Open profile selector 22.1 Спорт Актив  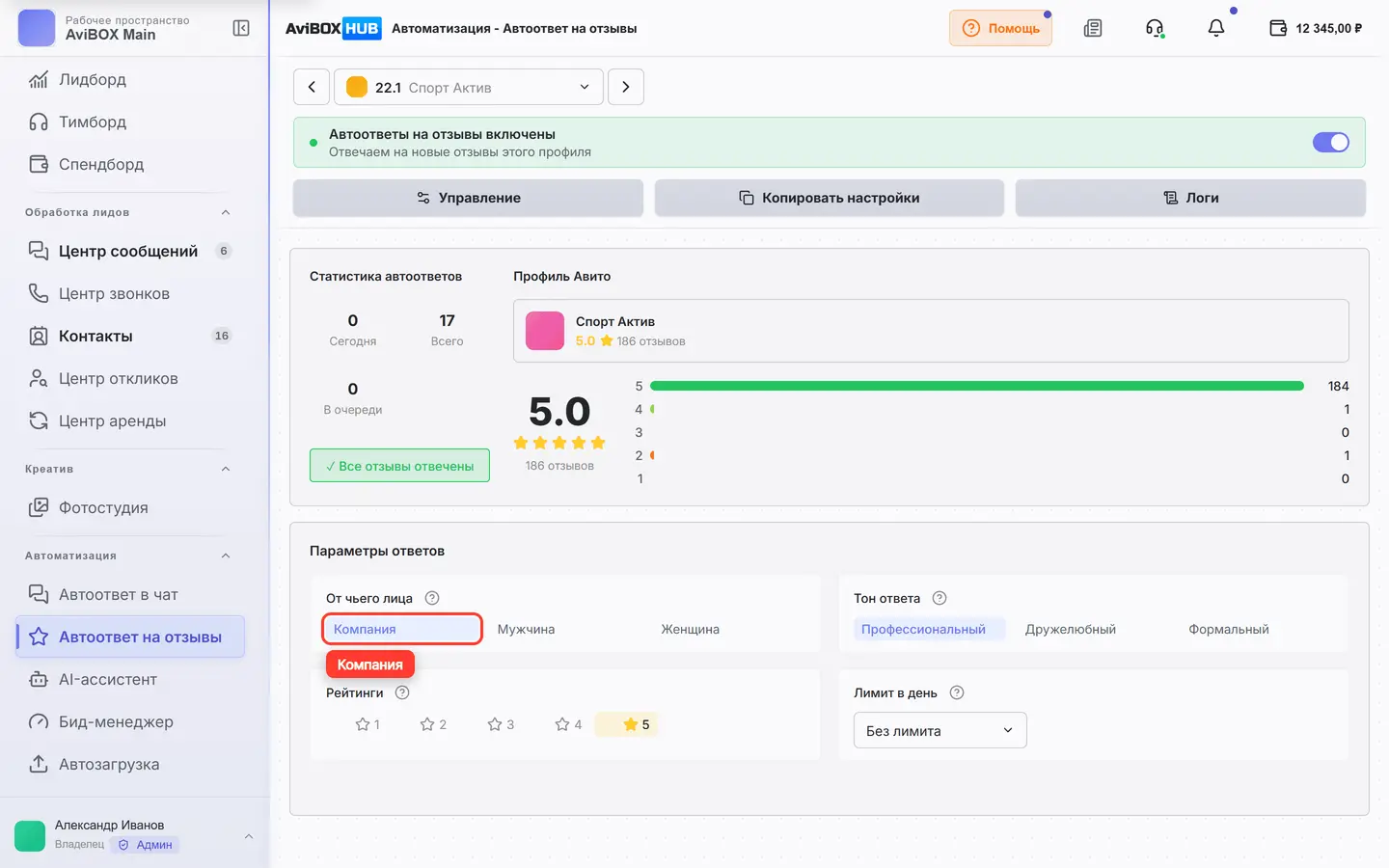[x=469, y=87]
